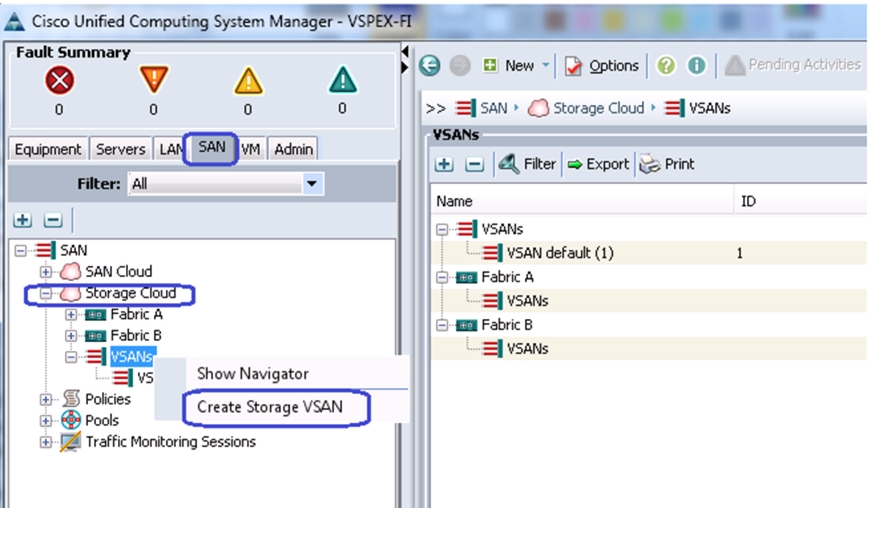Print the VSANs table
870x550 pixels.
point(667,164)
